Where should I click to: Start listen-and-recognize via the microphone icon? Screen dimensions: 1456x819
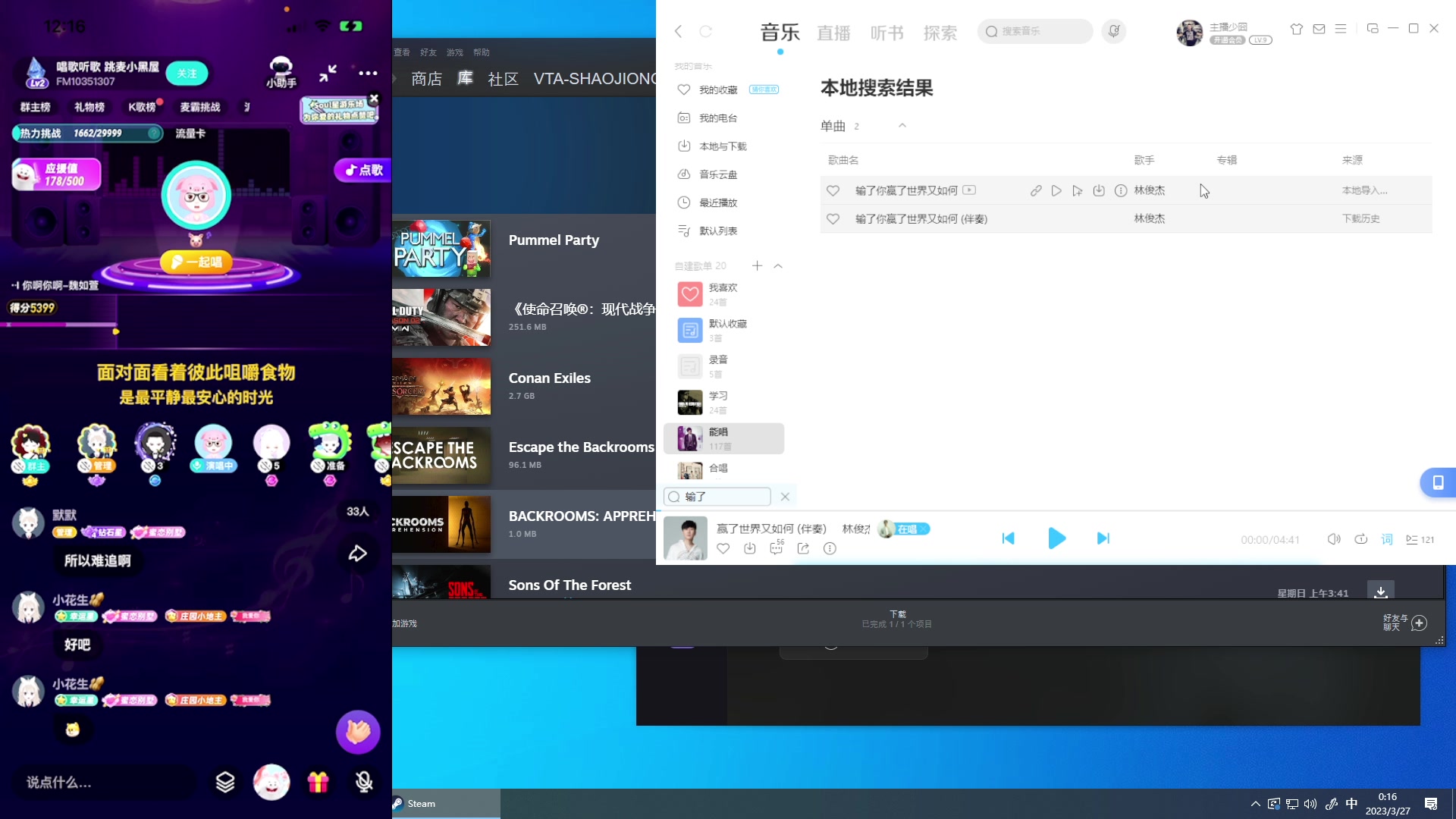[1112, 31]
